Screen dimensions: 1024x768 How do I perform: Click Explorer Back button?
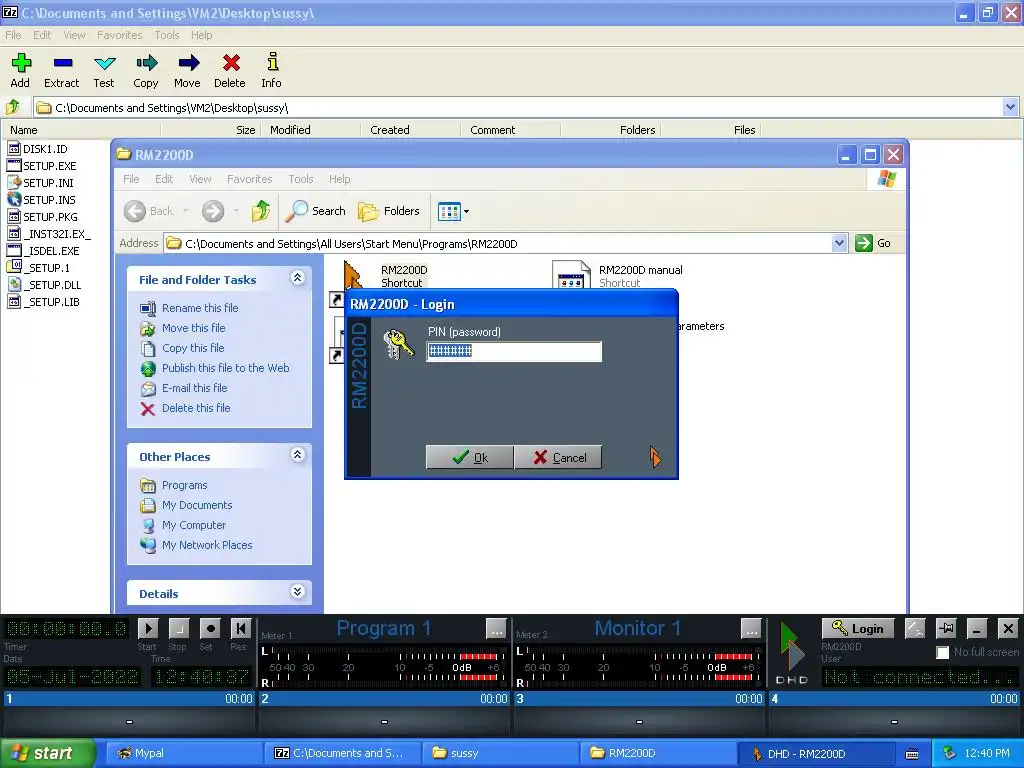tap(150, 211)
